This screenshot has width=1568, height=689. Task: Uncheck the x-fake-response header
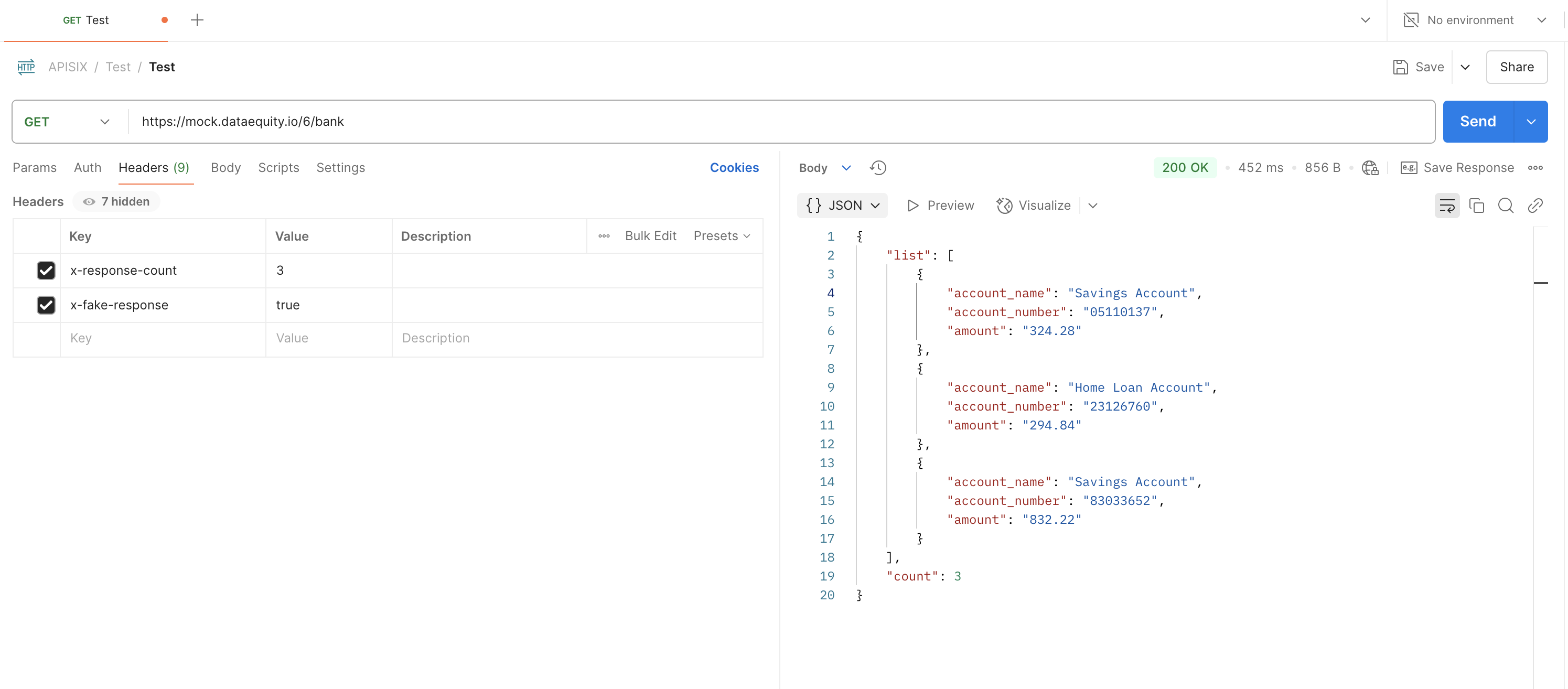click(46, 305)
